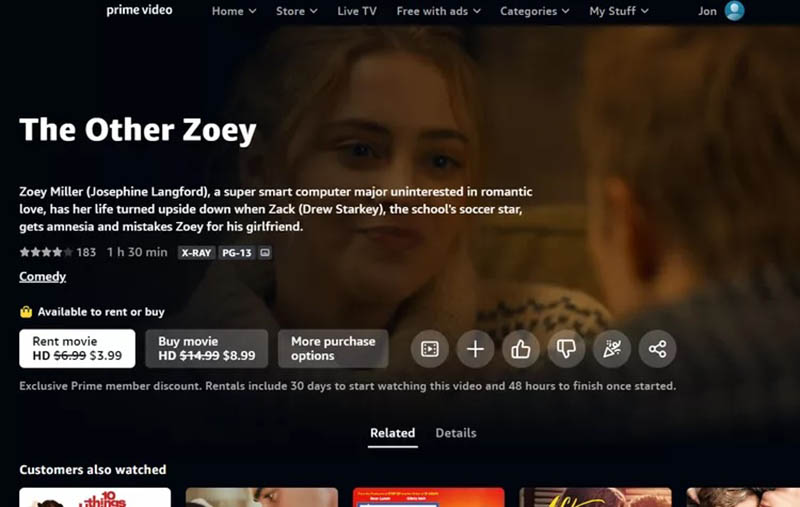The image size is (800, 507).
Task: Click the Jon account name
Action: (707, 11)
